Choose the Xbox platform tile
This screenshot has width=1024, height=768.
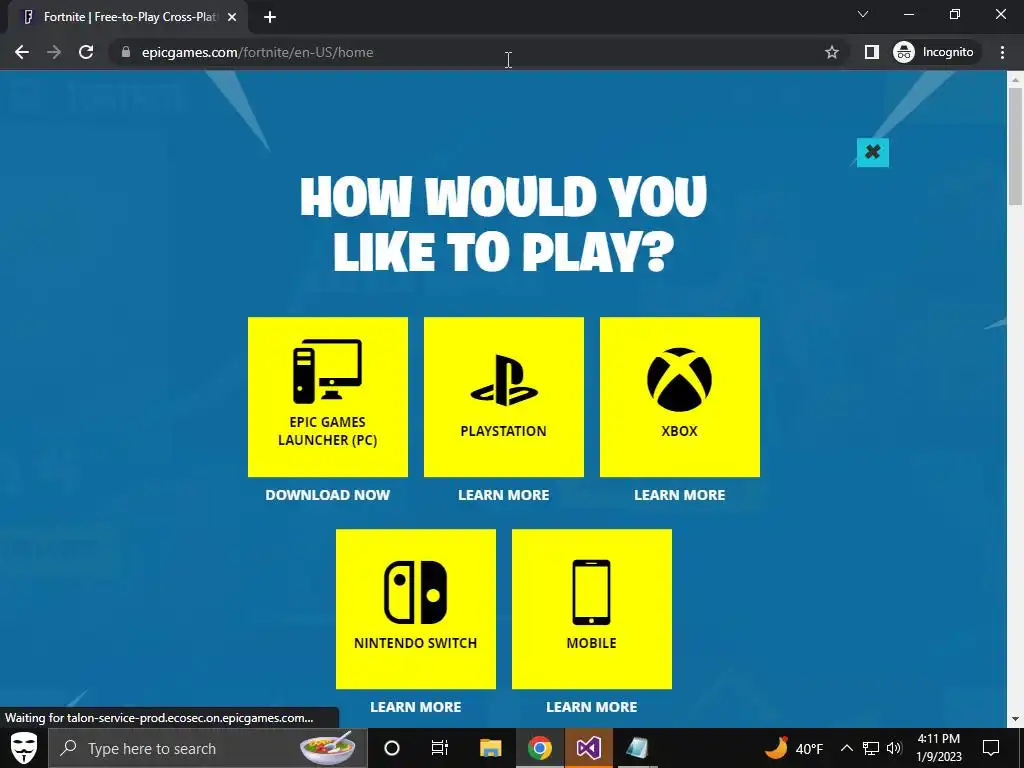(680, 397)
